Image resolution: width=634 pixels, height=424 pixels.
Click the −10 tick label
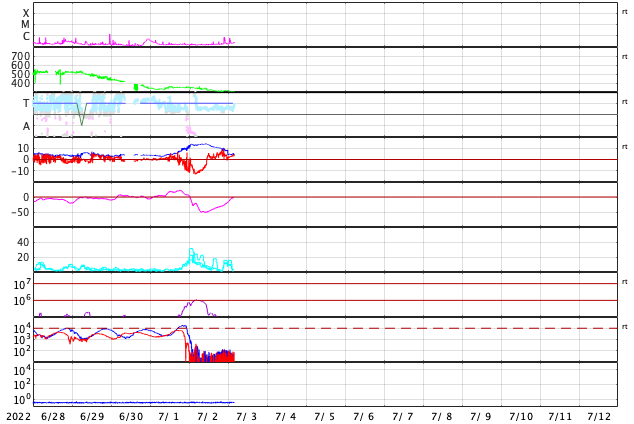click(20, 171)
